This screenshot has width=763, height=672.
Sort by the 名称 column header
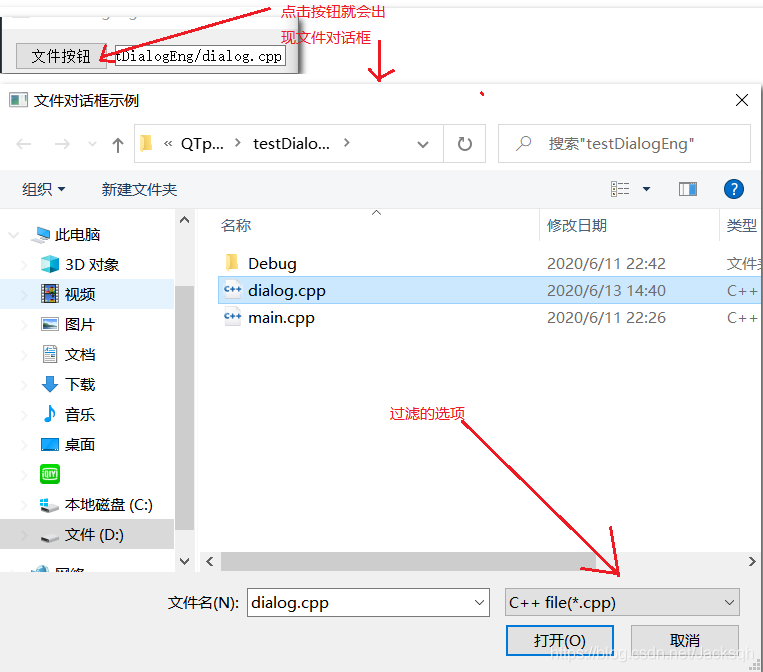[236, 225]
